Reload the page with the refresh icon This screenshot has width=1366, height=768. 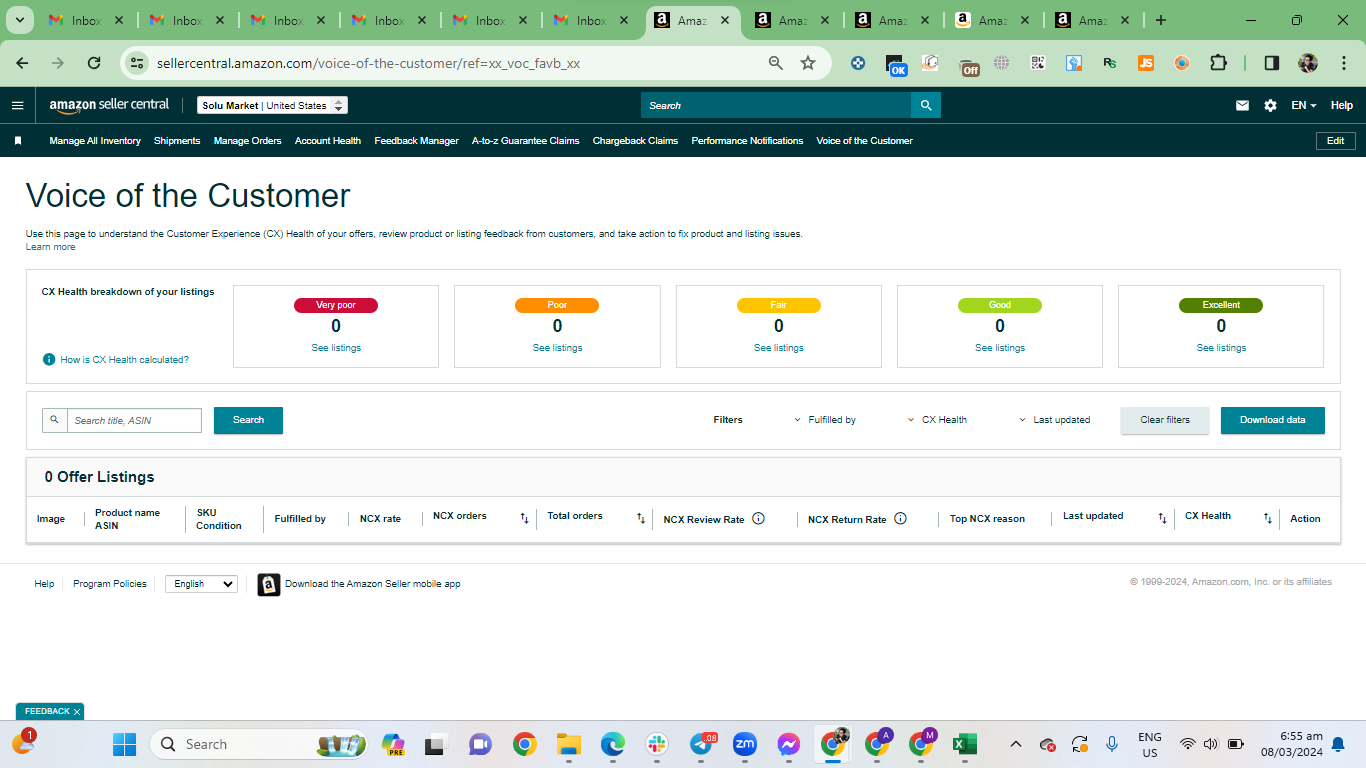click(94, 63)
